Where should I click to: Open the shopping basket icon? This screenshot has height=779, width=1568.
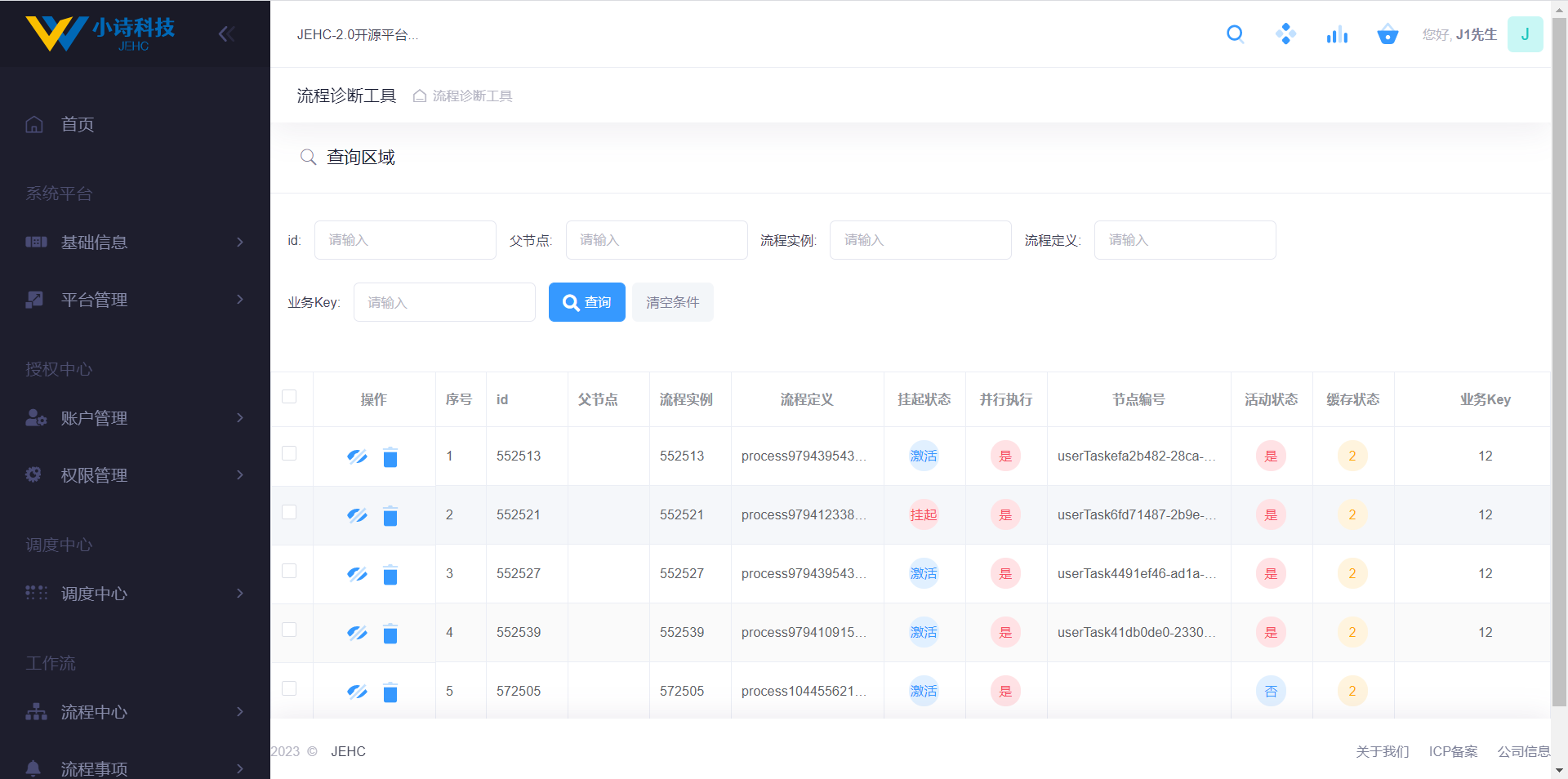(1388, 34)
